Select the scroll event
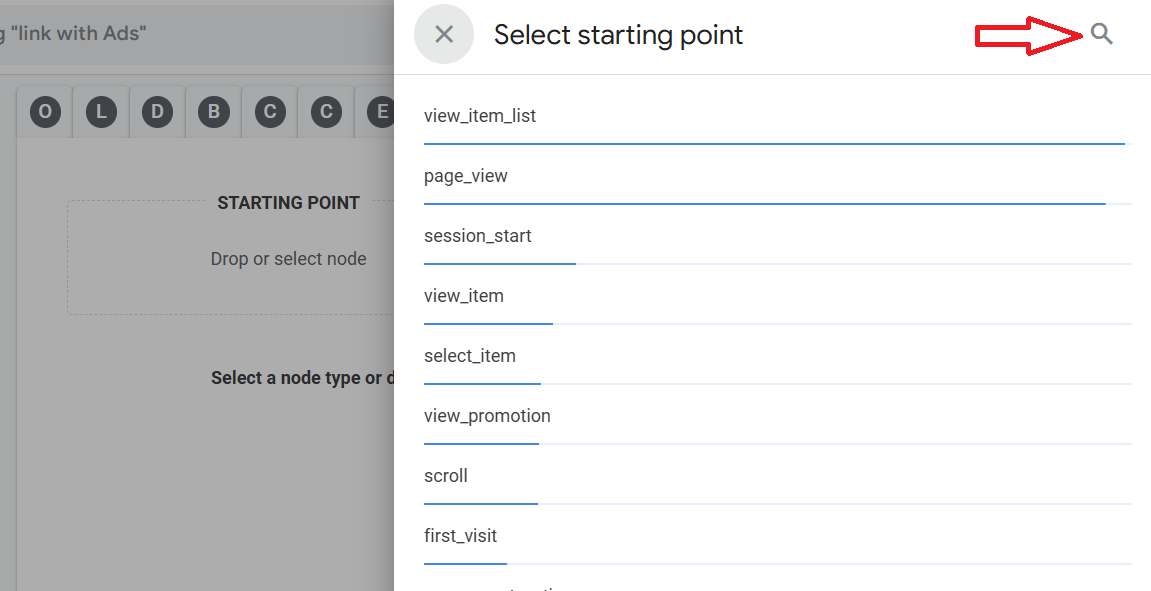Image resolution: width=1151 pixels, height=591 pixels. [x=446, y=476]
